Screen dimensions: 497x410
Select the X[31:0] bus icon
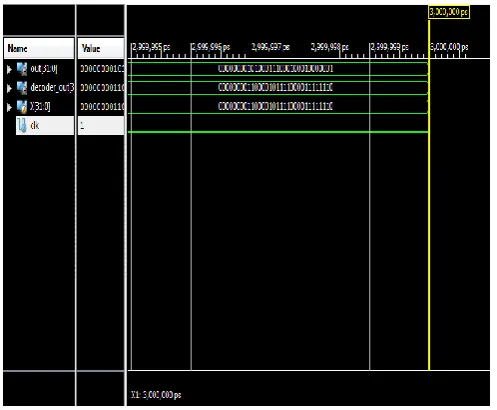22,107
